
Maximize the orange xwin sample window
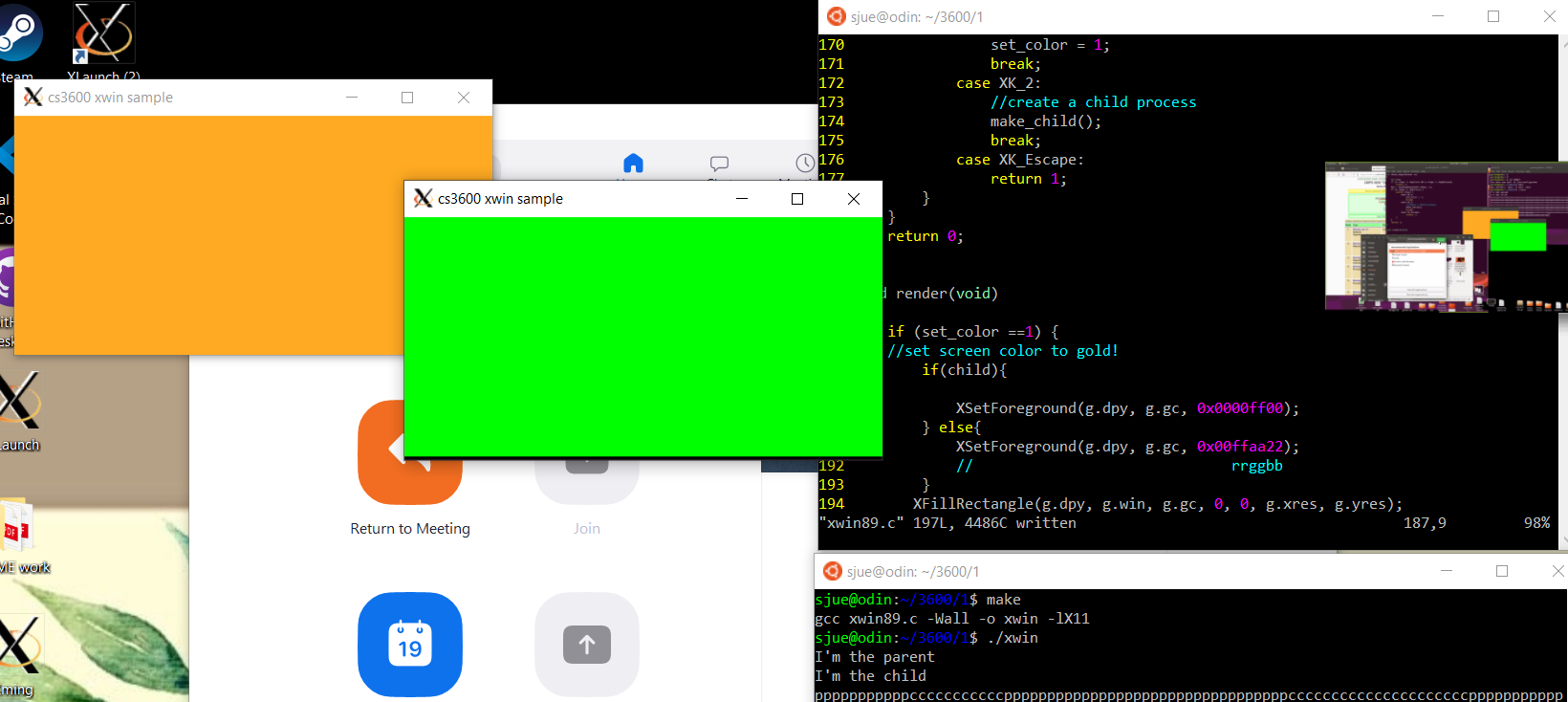(407, 98)
